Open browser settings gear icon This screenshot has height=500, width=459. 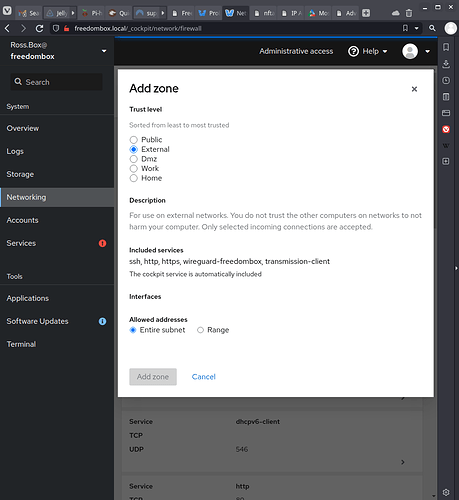pyautogui.click(x=446, y=492)
